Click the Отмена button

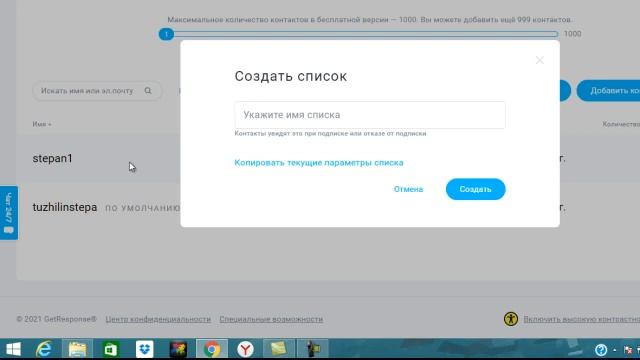[x=408, y=189]
